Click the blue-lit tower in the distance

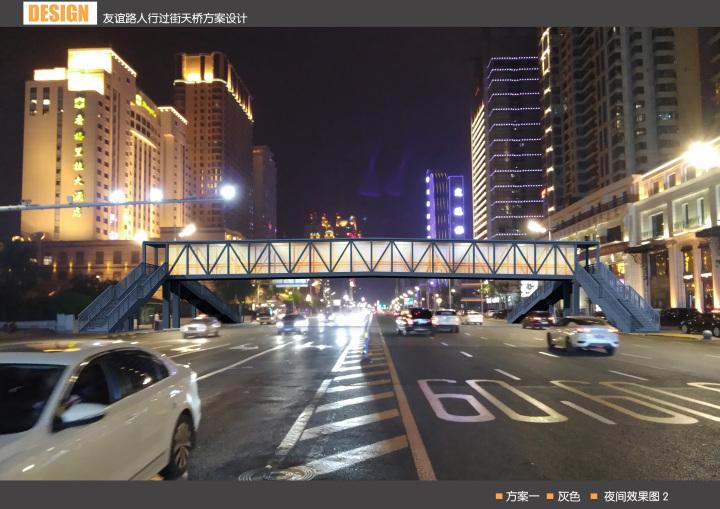click(x=445, y=205)
